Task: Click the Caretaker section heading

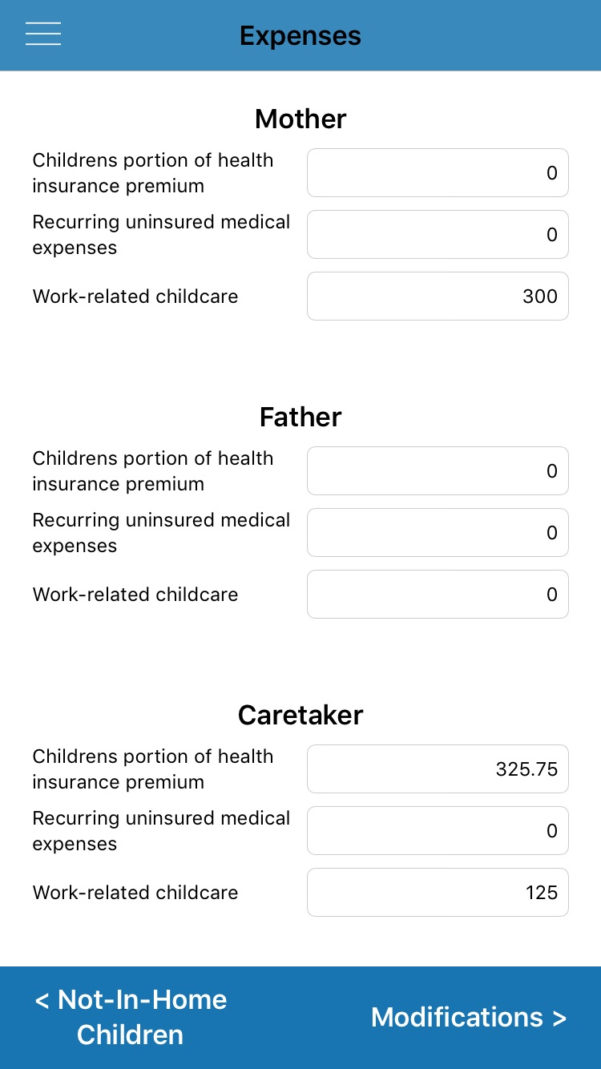Action: (x=300, y=715)
